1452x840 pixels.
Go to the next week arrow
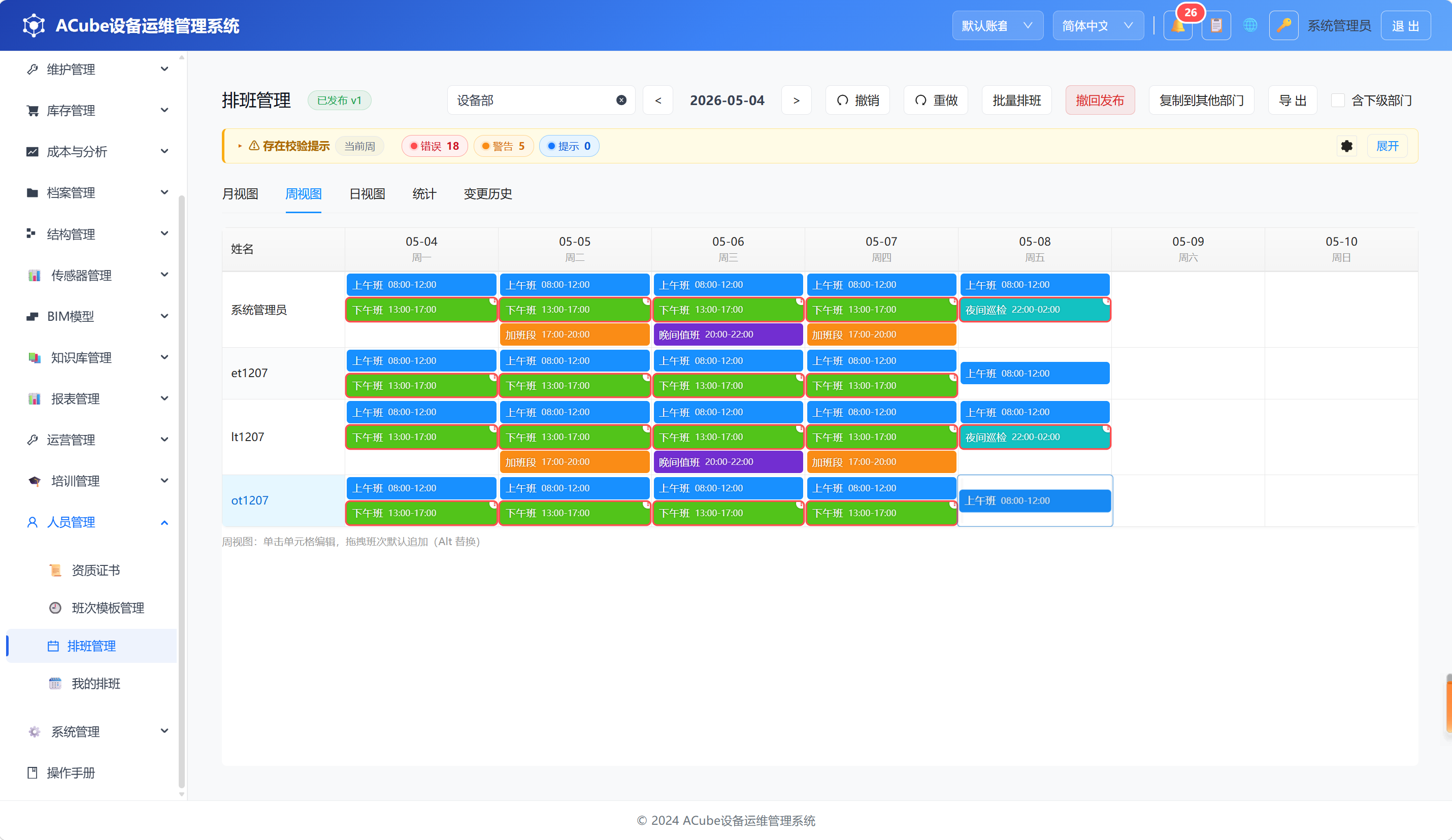[x=796, y=100]
